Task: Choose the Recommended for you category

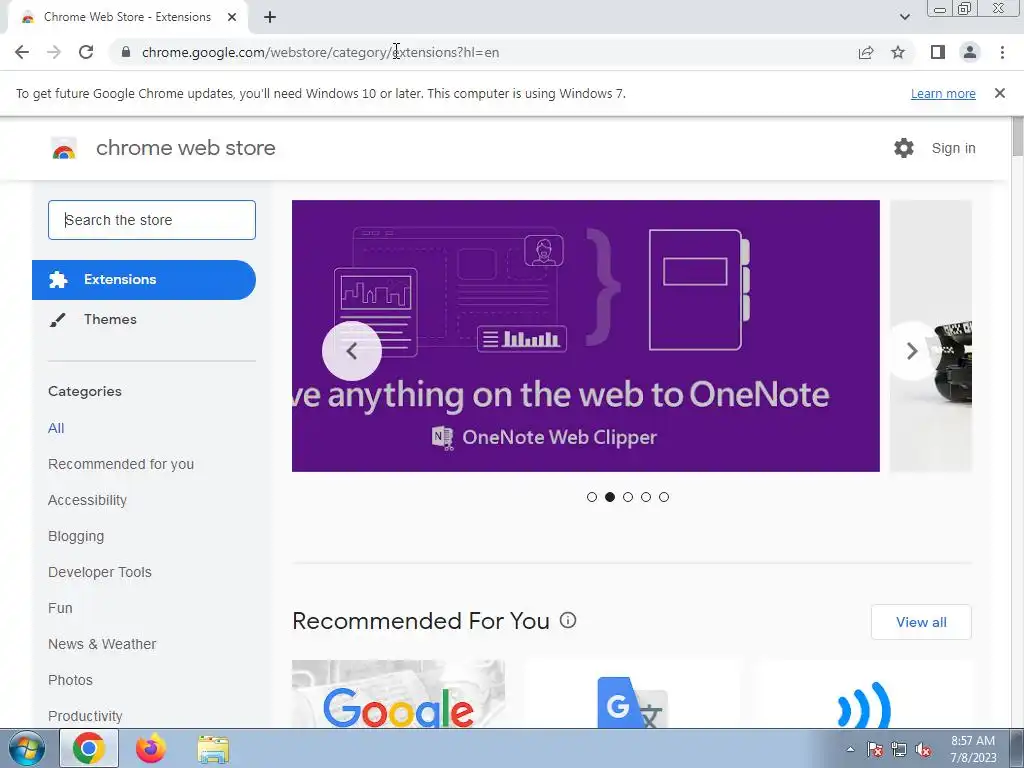Action: pos(121,464)
